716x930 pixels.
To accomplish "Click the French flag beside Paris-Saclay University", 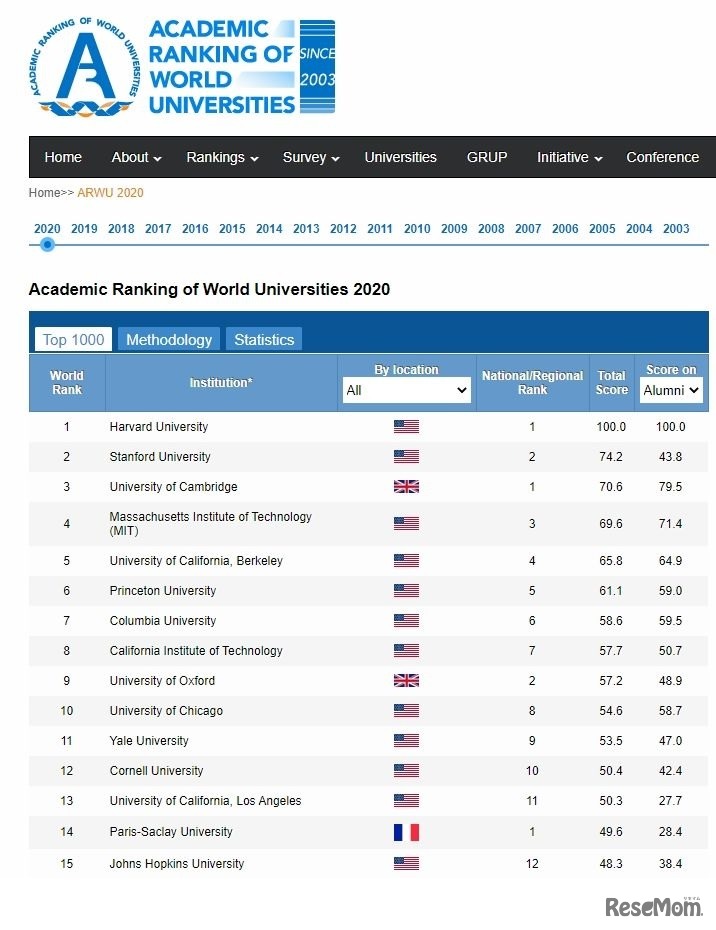I will click(x=405, y=832).
